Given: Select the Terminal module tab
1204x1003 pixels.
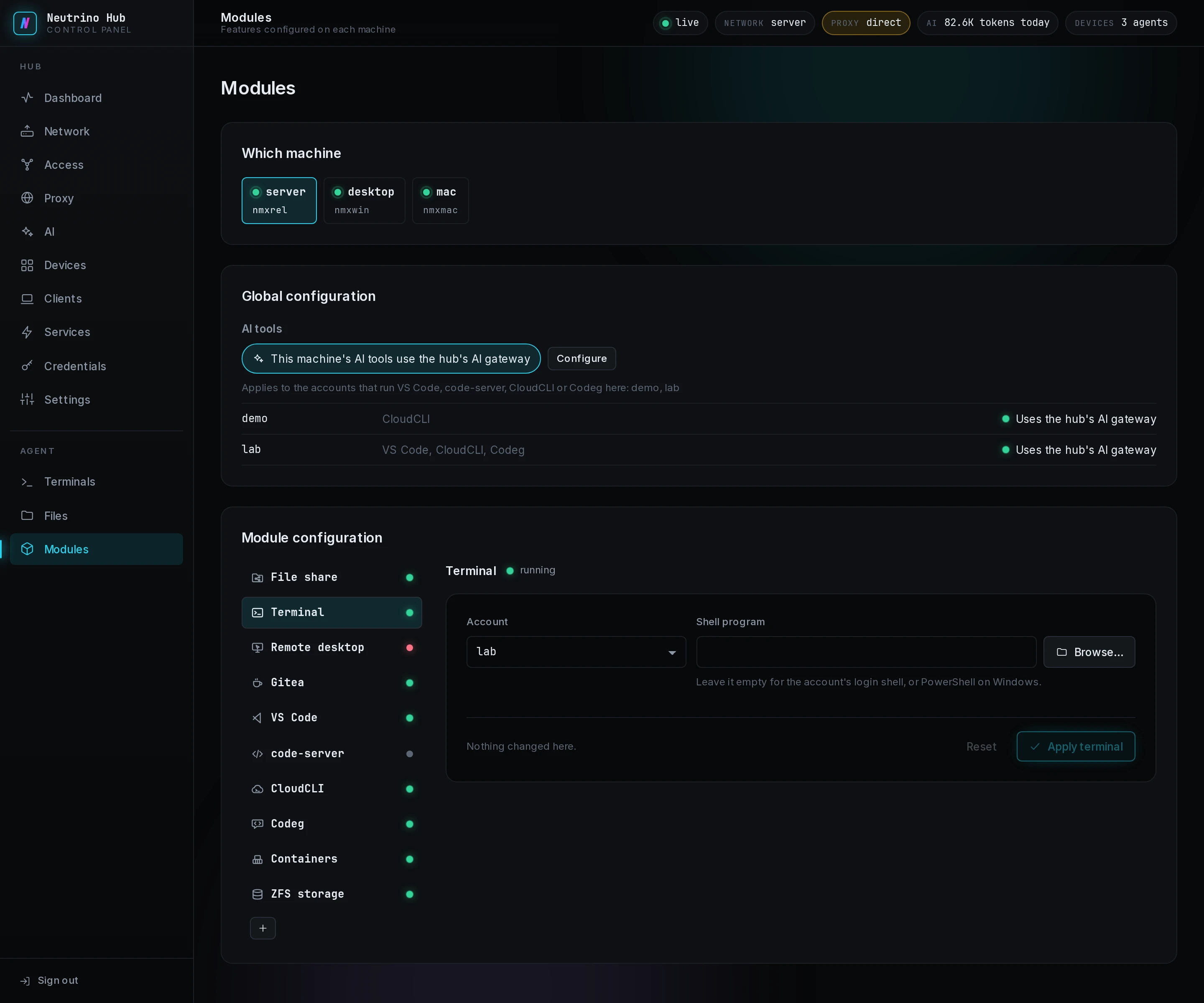Looking at the screenshot, I should click(332, 612).
